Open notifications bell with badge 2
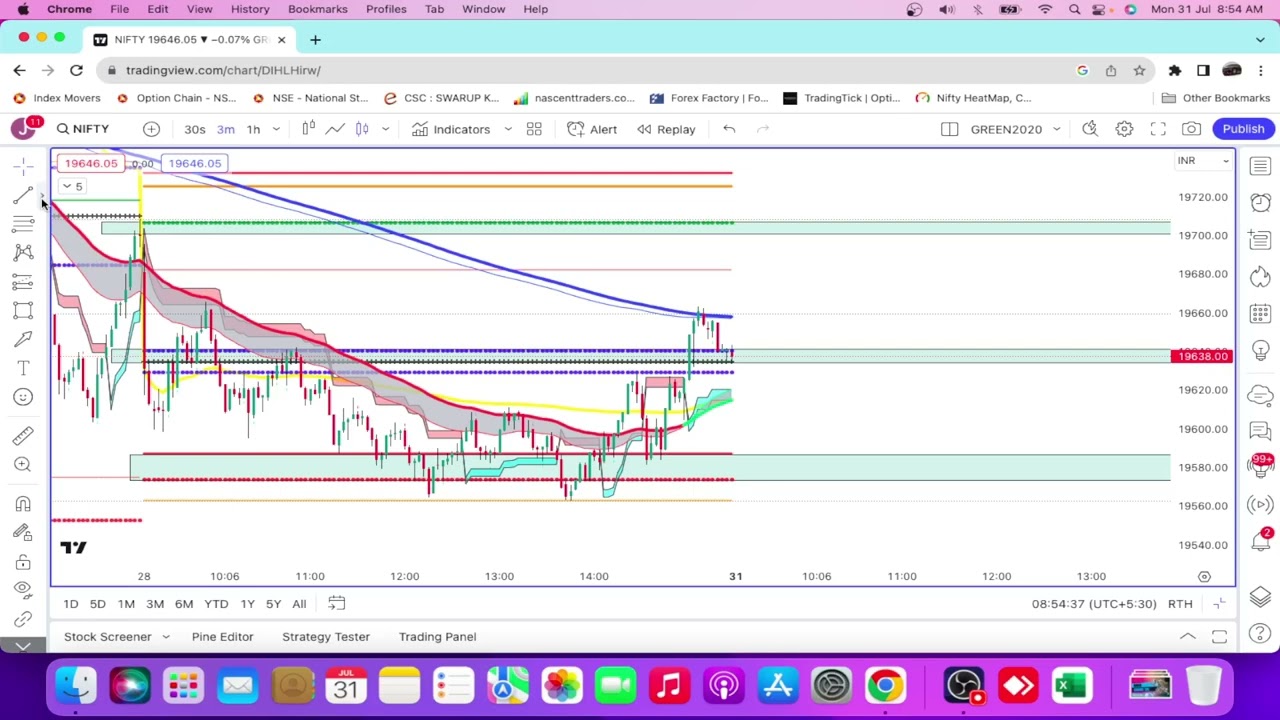The image size is (1280, 720). click(x=1260, y=541)
